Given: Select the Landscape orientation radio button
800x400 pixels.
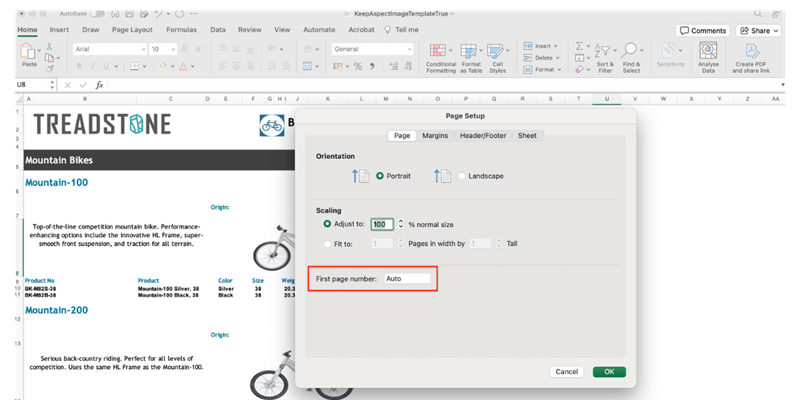Looking at the screenshot, I should pyautogui.click(x=462, y=176).
